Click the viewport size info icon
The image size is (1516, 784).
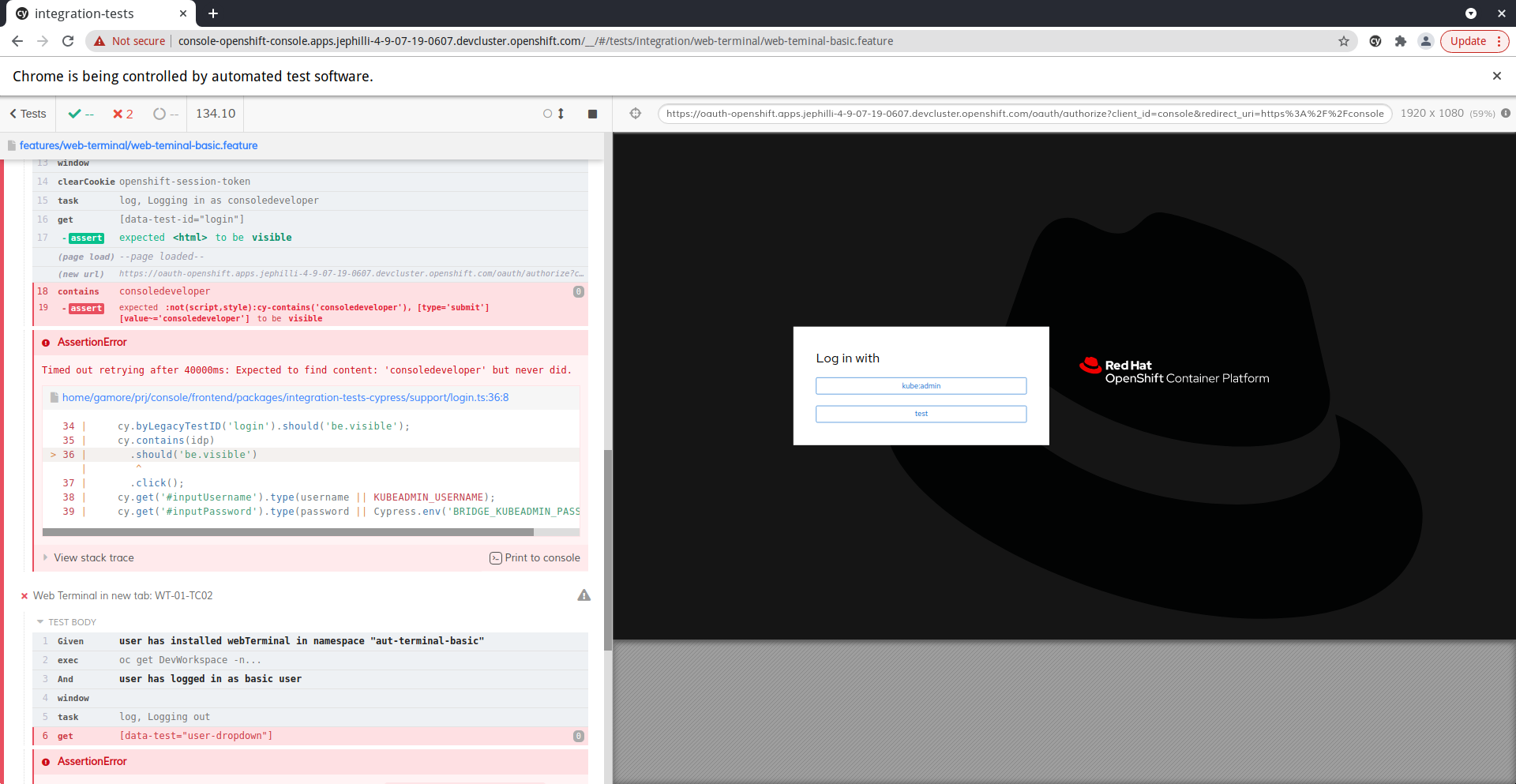[1507, 114]
